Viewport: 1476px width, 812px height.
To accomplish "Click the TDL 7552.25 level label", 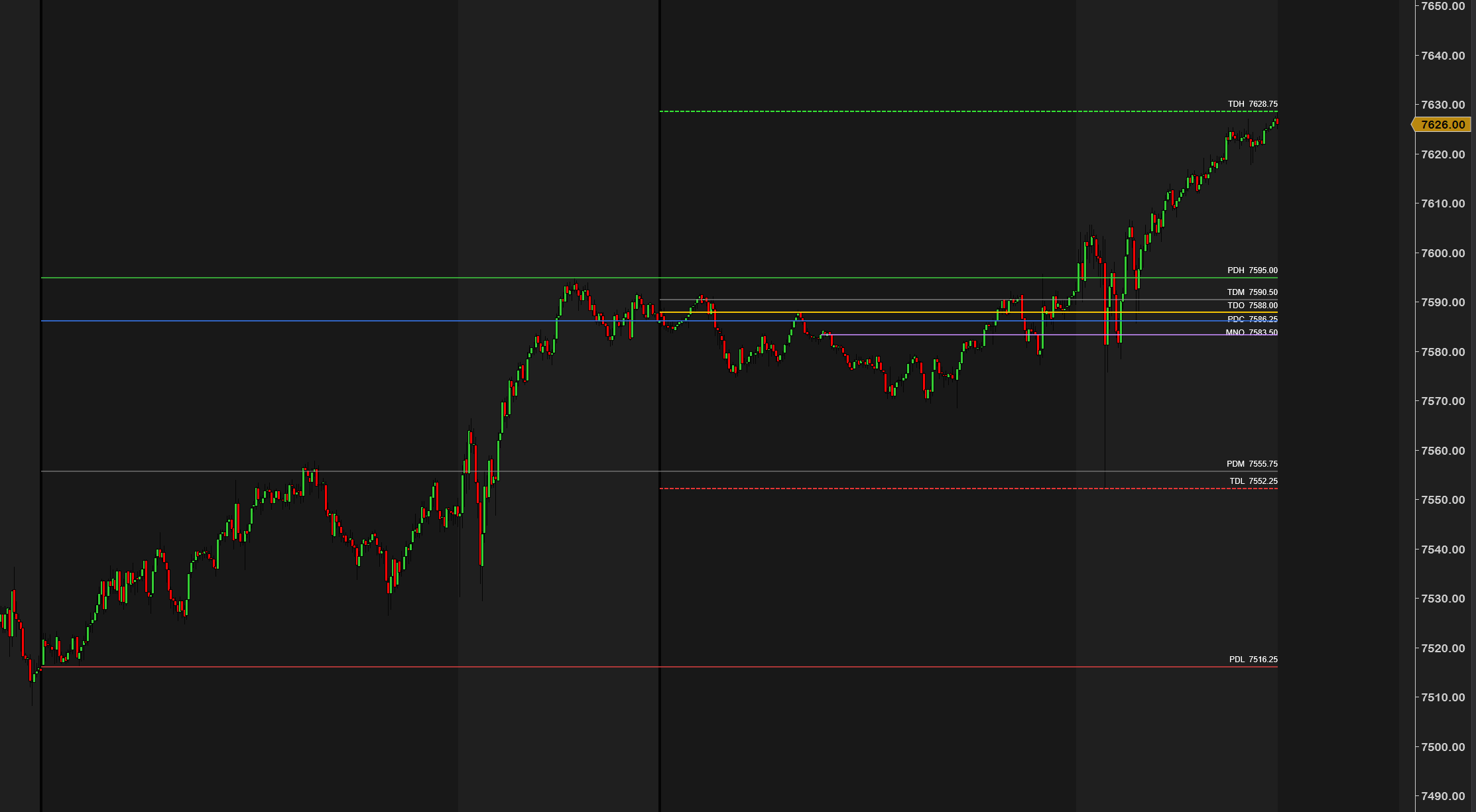I will coord(1253,481).
